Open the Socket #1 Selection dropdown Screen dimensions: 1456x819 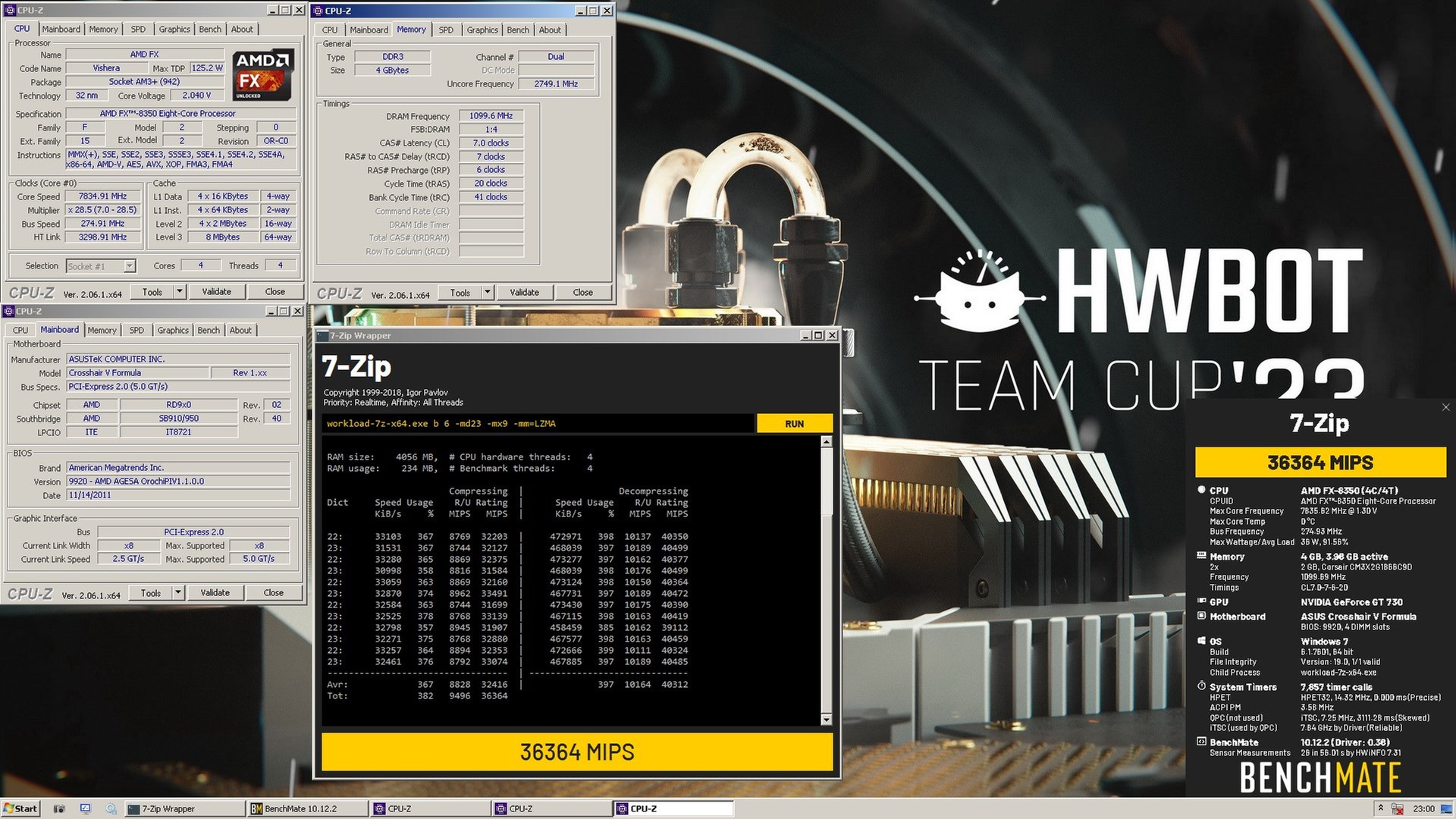(130, 265)
